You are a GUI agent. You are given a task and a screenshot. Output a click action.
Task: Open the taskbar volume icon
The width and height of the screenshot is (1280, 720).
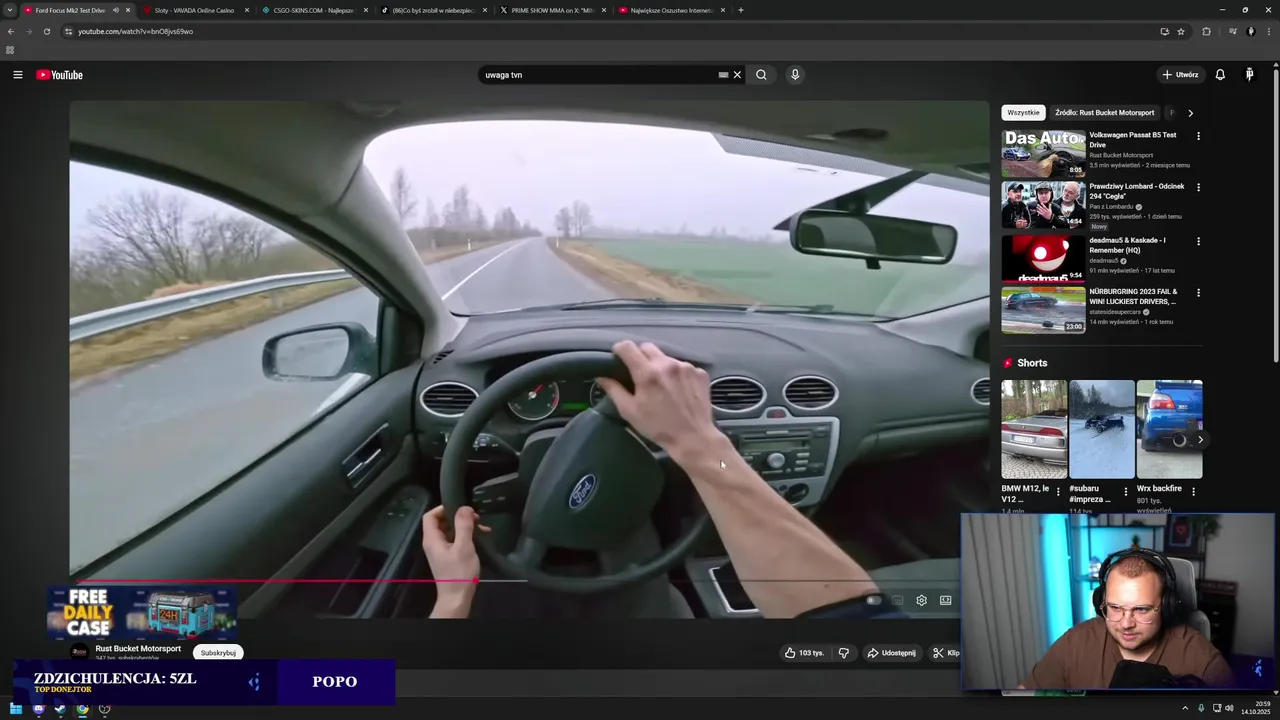coord(1229,709)
